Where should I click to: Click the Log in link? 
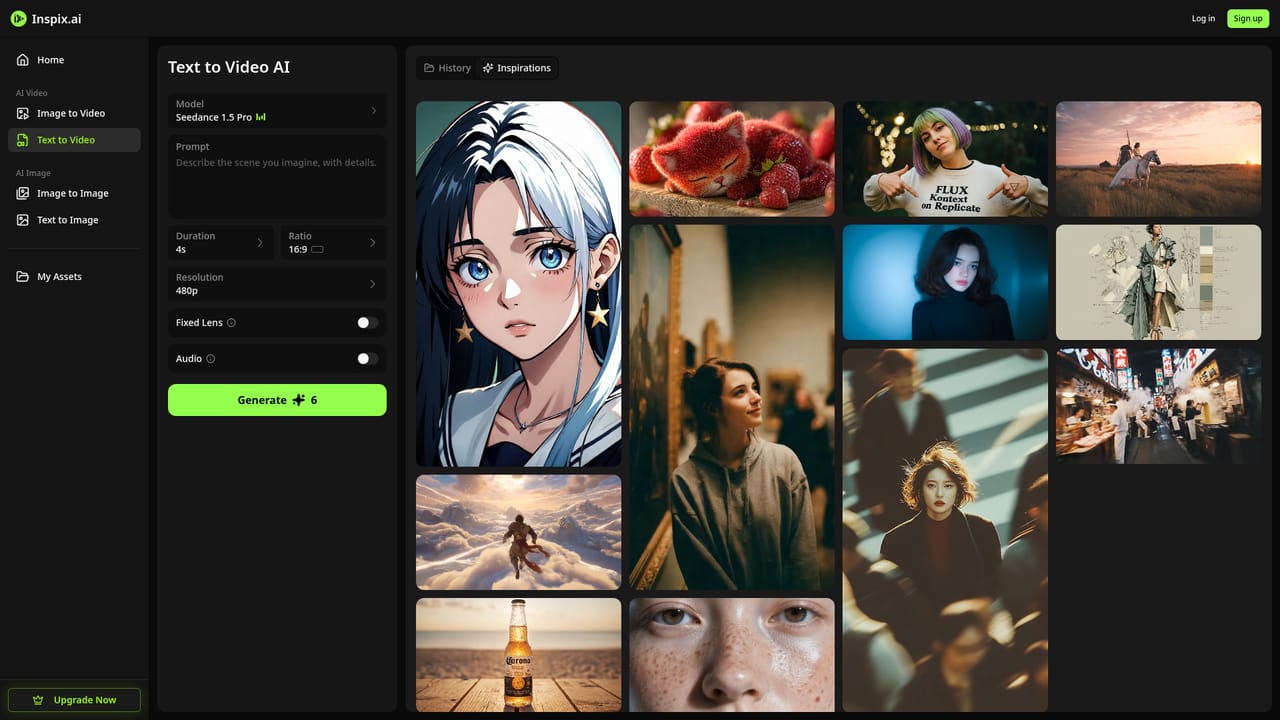tap(1203, 18)
